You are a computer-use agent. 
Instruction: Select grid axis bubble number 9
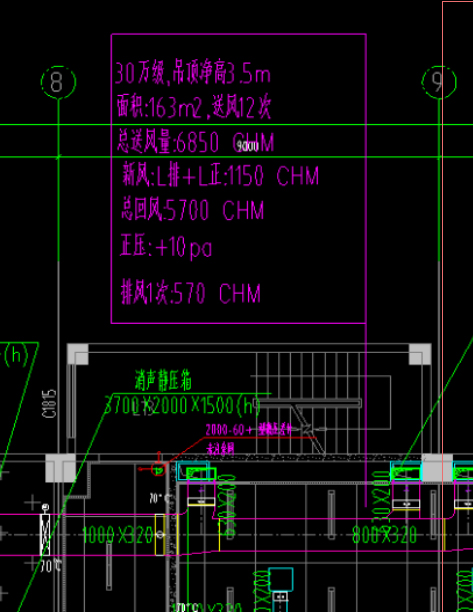439,82
